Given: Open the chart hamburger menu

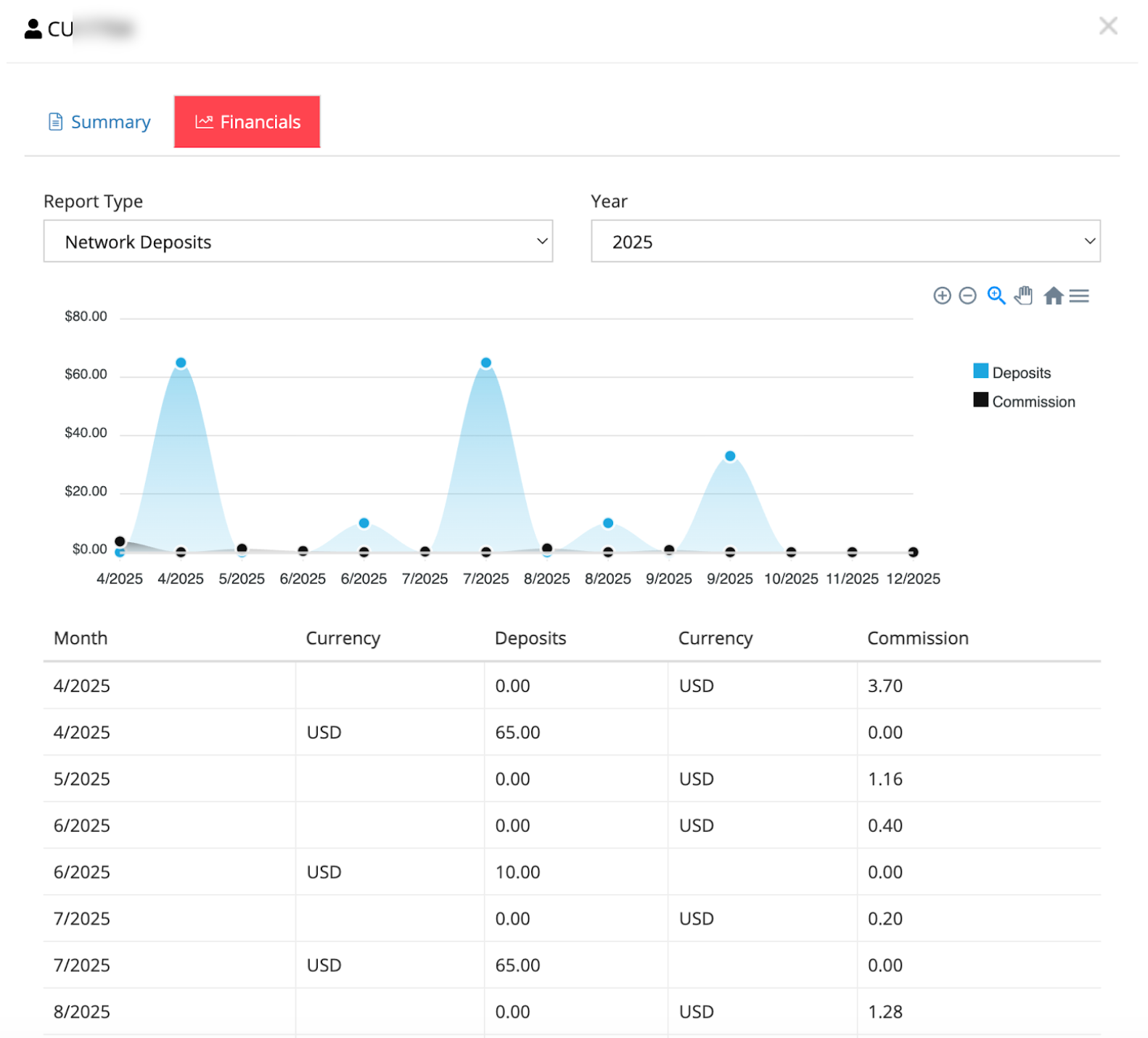Looking at the screenshot, I should pyautogui.click(x=1078, y=295).
